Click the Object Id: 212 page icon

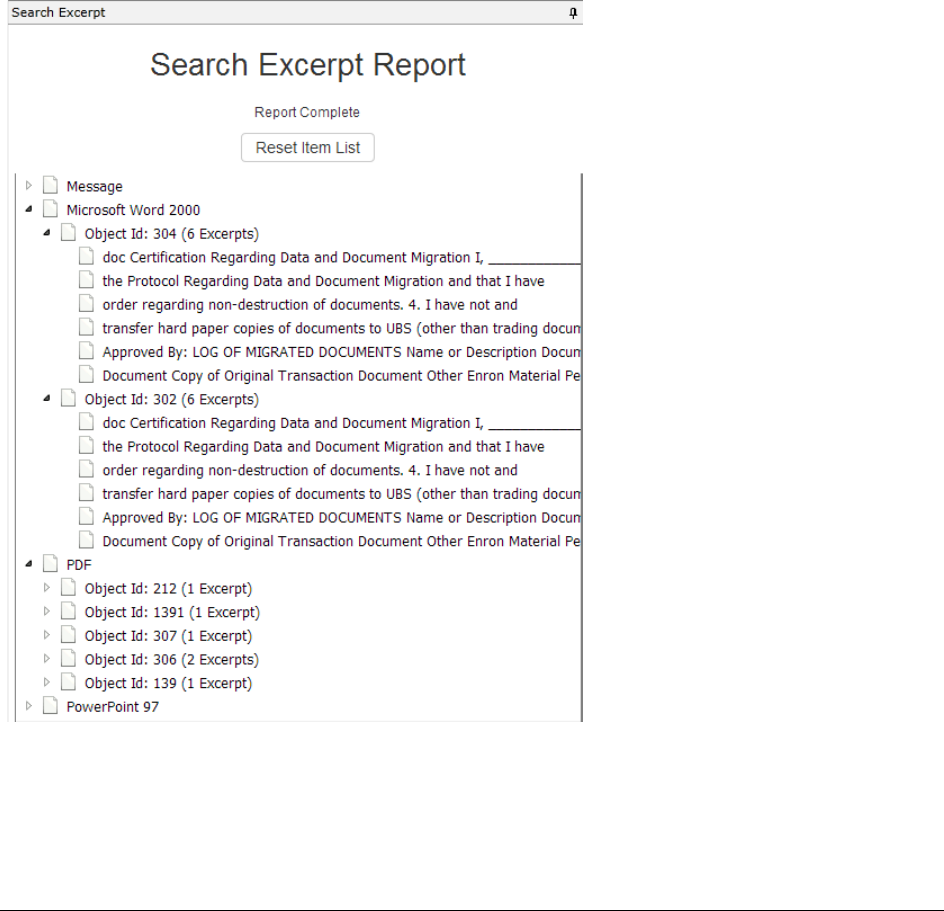tap(69, 587)
